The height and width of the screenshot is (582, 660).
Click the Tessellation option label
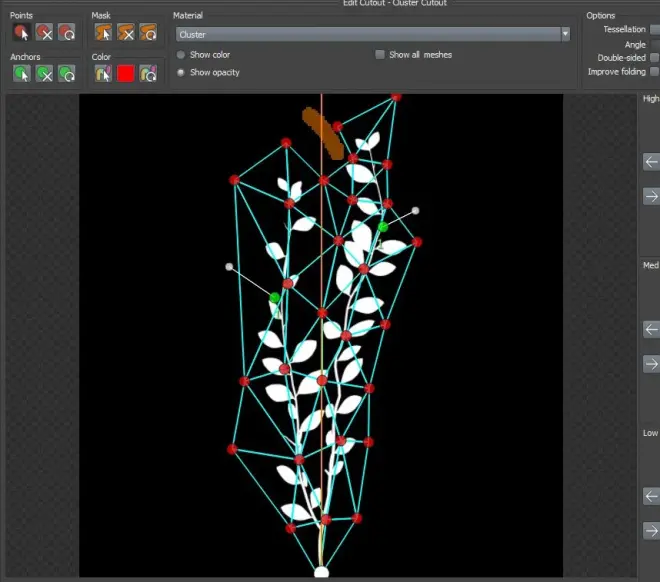point(624,29)
